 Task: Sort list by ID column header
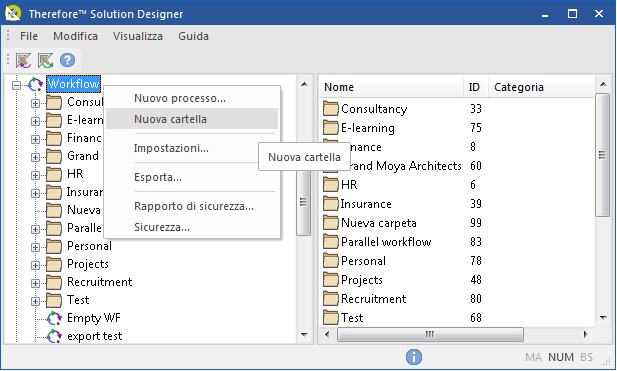pyautogui.click(x=476, y=87)
